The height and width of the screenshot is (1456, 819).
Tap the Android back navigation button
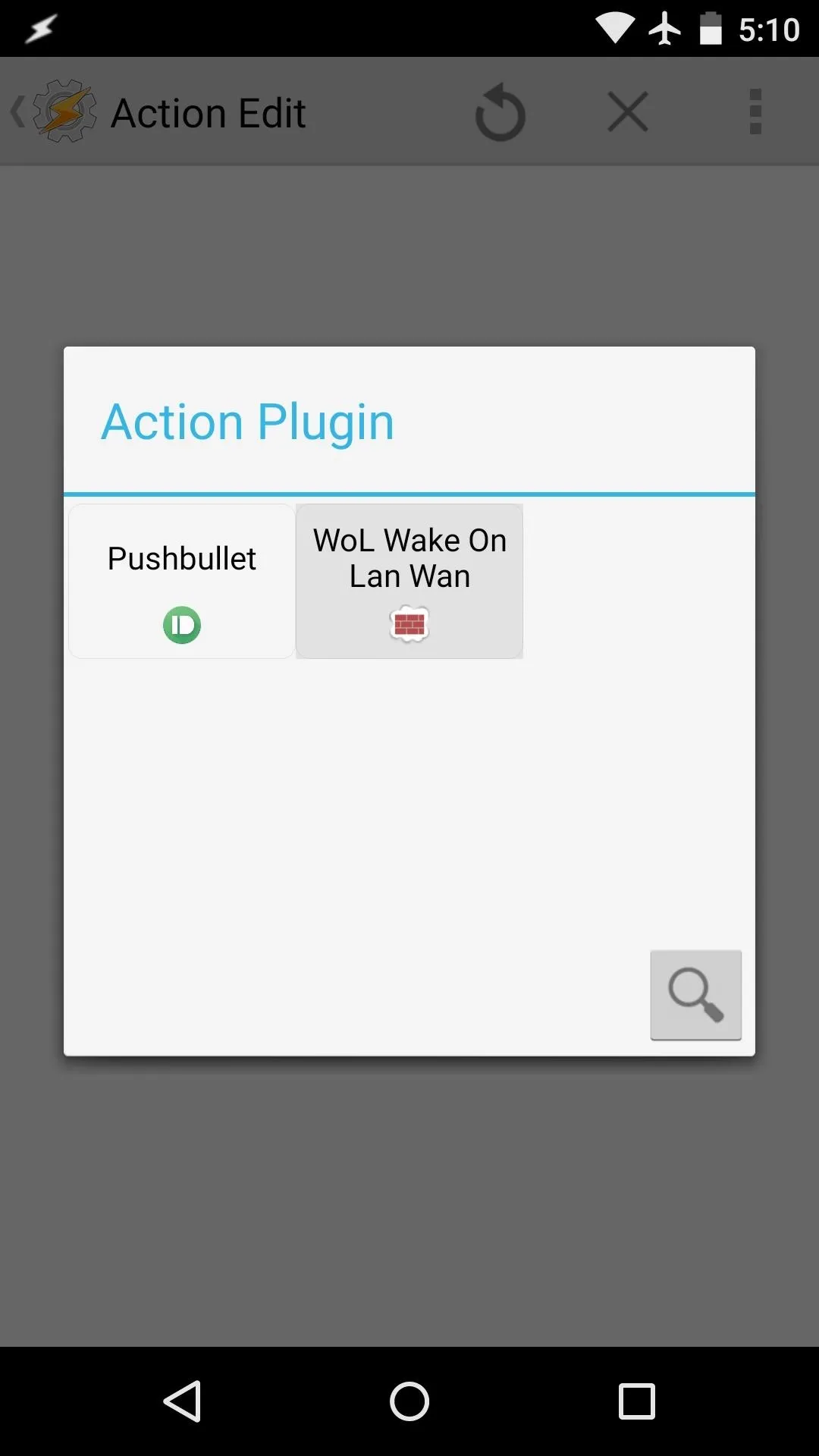[182, 1401]
